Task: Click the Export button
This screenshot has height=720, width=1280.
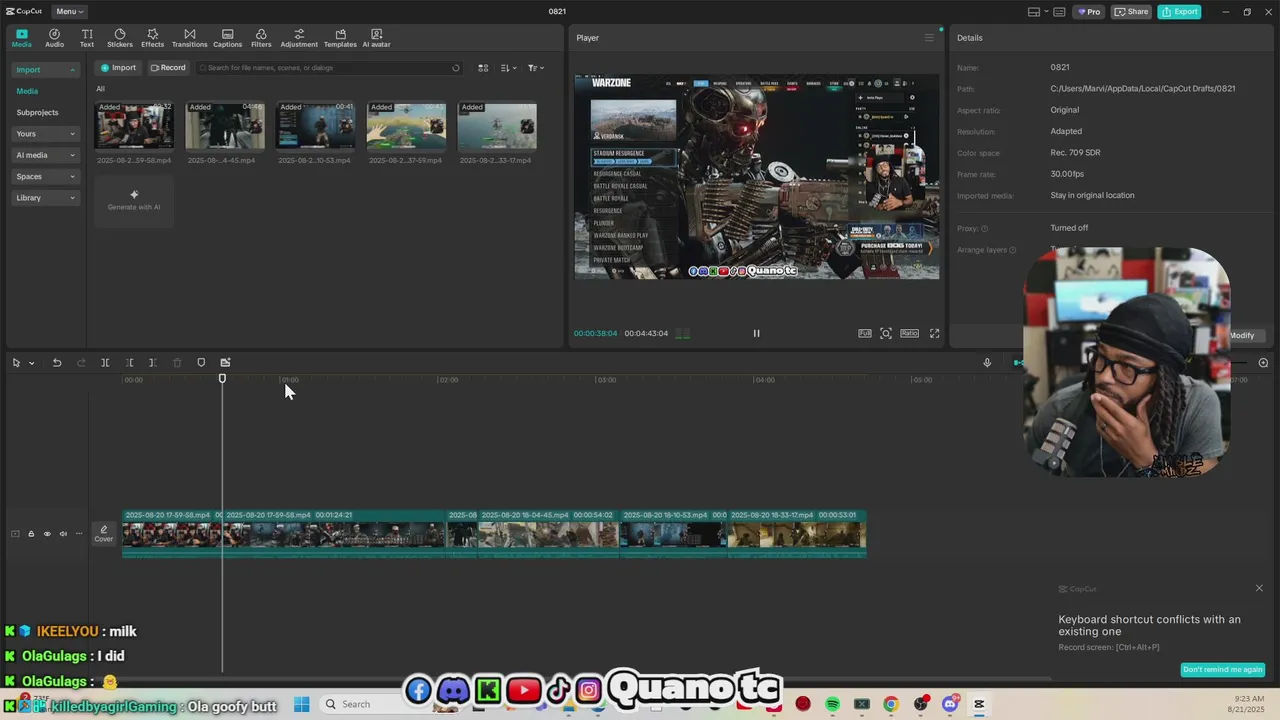Action: tap(1179, 12)
